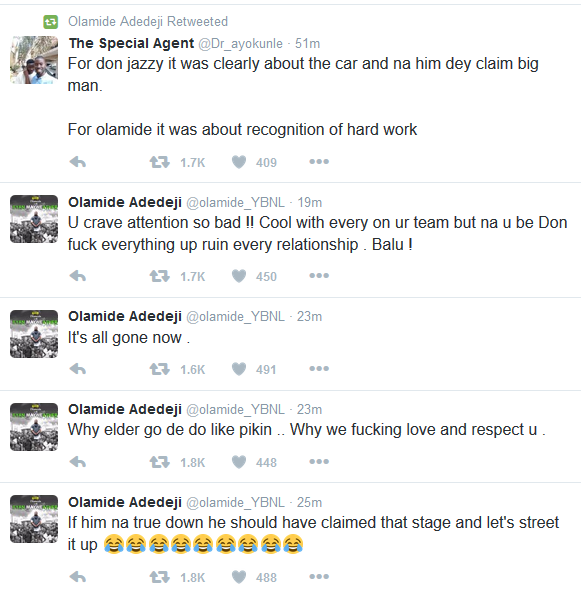Image resolution: width=581 pixels, height=597 pixels.
Task: Like the tweet with 491 likes
Action: tap(239, 369)
